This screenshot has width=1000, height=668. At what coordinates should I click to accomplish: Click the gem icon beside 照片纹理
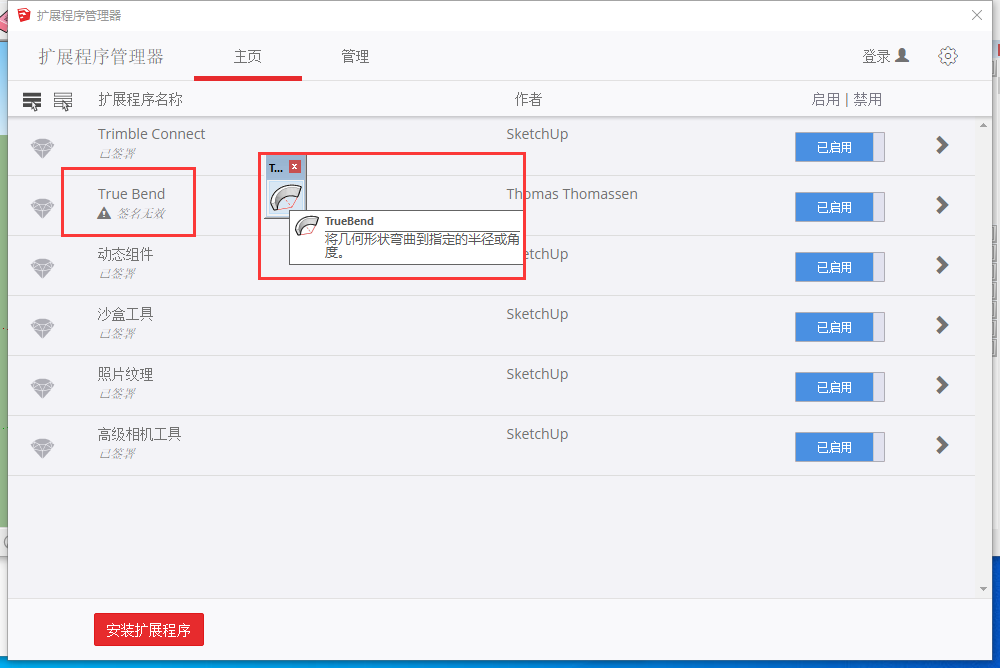43,388
